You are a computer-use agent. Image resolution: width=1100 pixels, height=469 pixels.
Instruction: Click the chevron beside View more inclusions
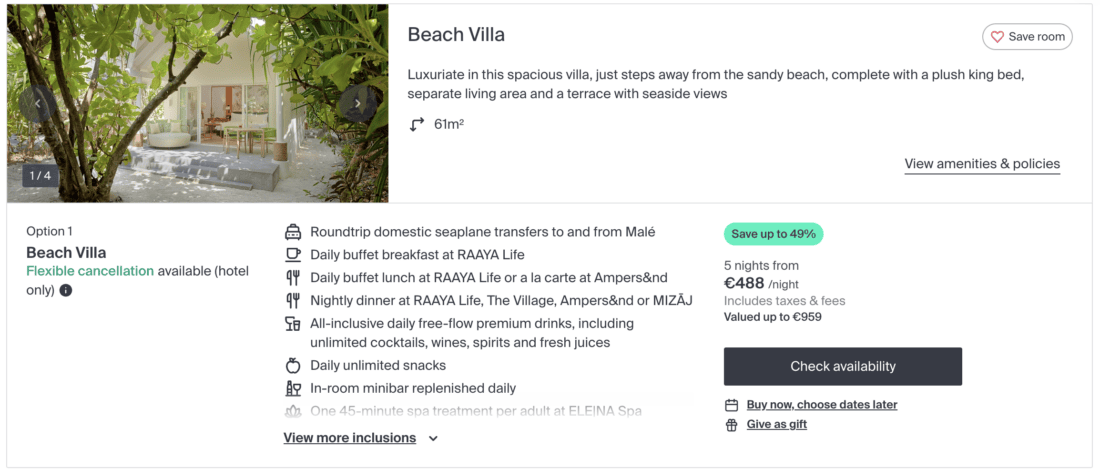click(433, 438)
